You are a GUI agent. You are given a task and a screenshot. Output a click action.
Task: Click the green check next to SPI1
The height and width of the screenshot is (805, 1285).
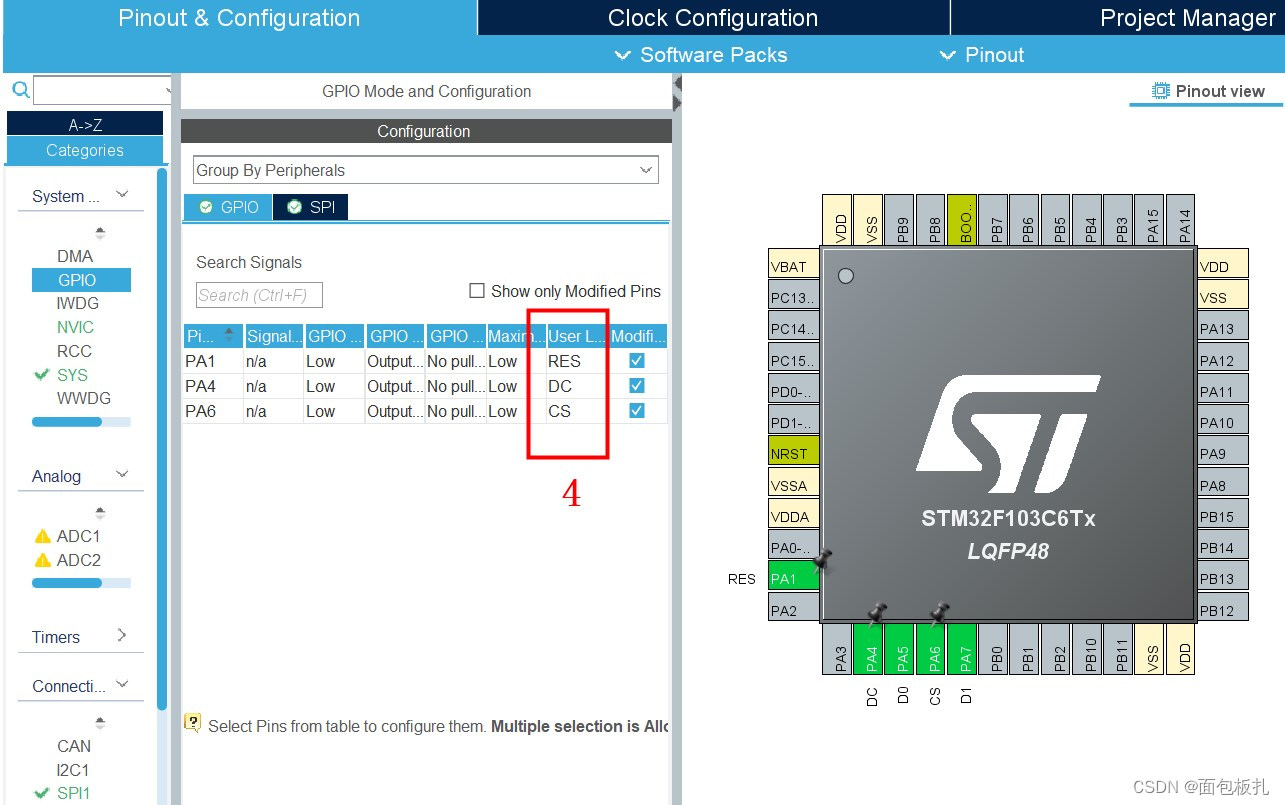pos(41,793)
